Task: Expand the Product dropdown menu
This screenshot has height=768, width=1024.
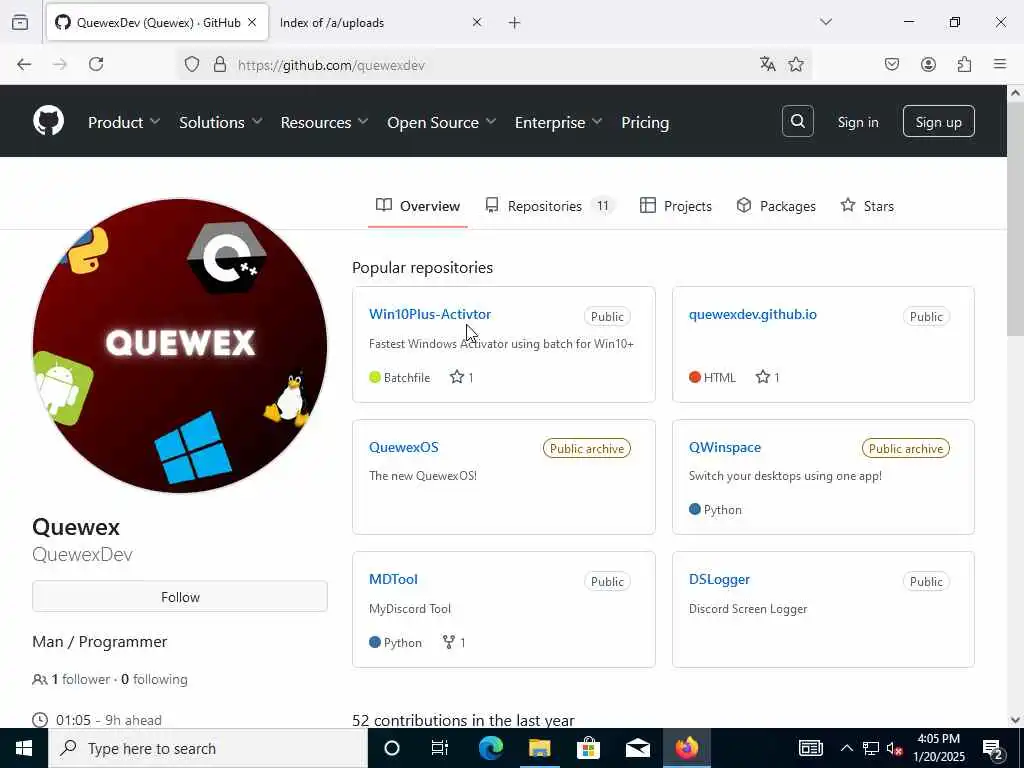Action: [124, 122]
